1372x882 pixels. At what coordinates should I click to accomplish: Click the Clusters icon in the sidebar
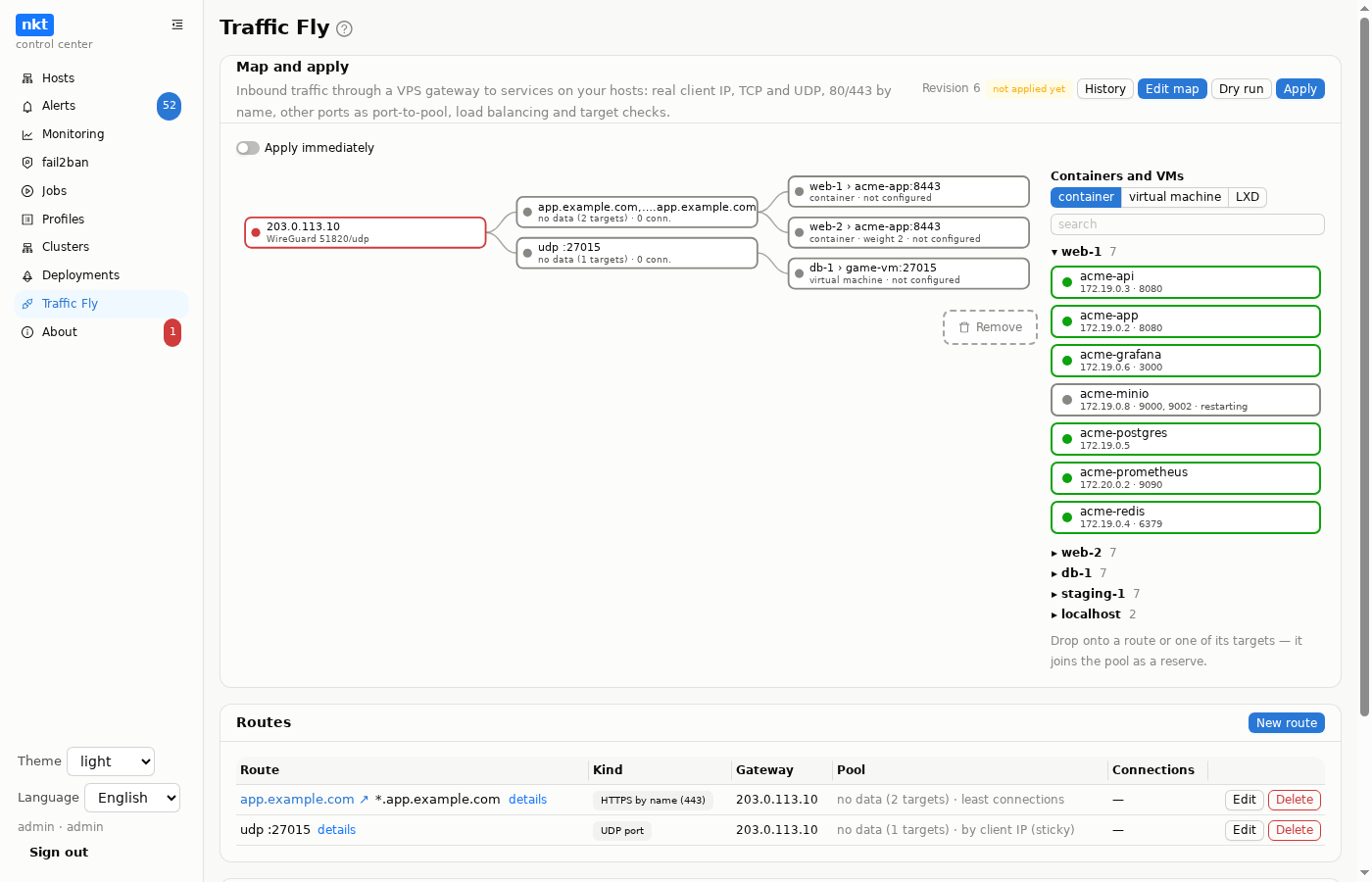tap(27, 248)
